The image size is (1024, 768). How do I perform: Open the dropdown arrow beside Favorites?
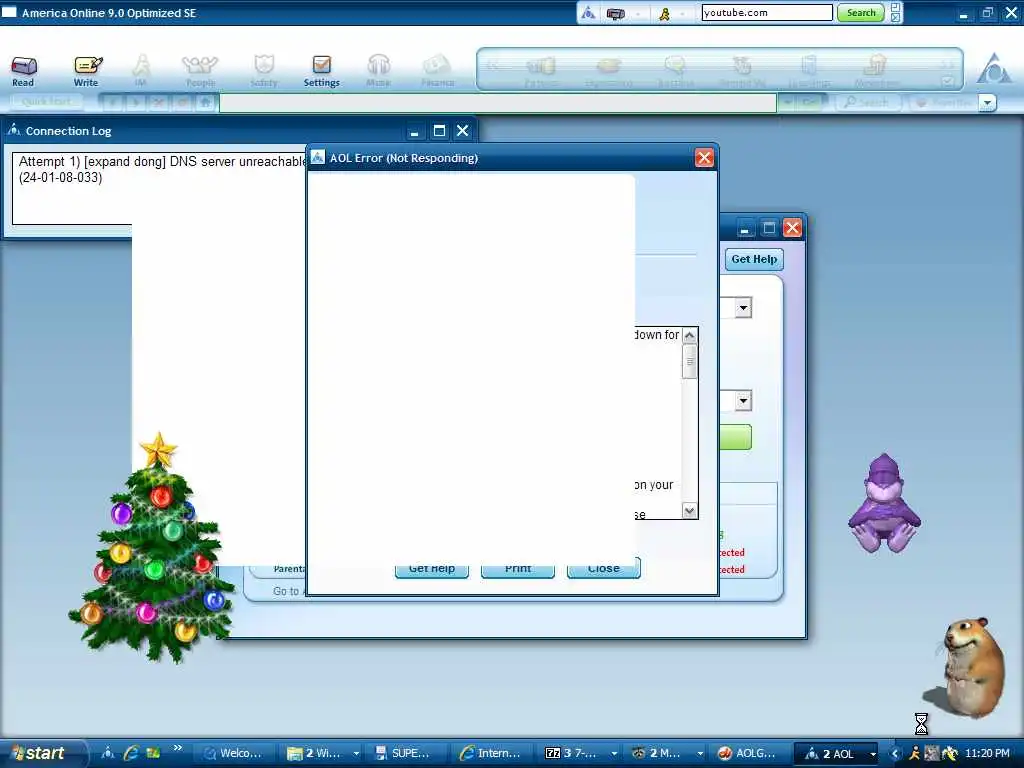pos(987,103)
